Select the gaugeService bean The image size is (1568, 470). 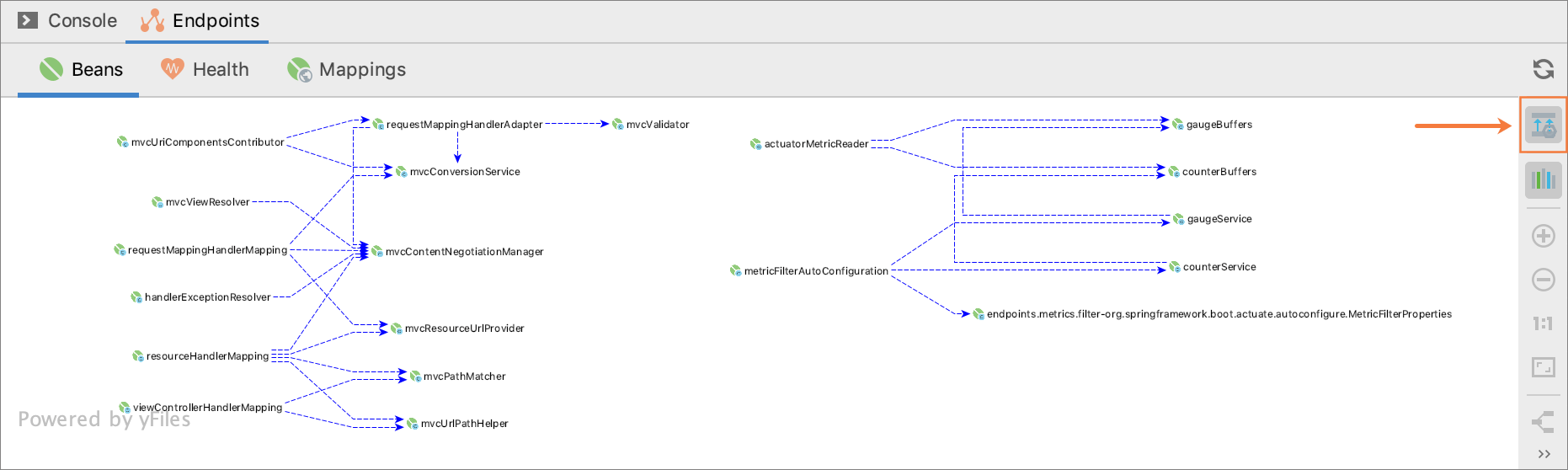coord(1212,219)
